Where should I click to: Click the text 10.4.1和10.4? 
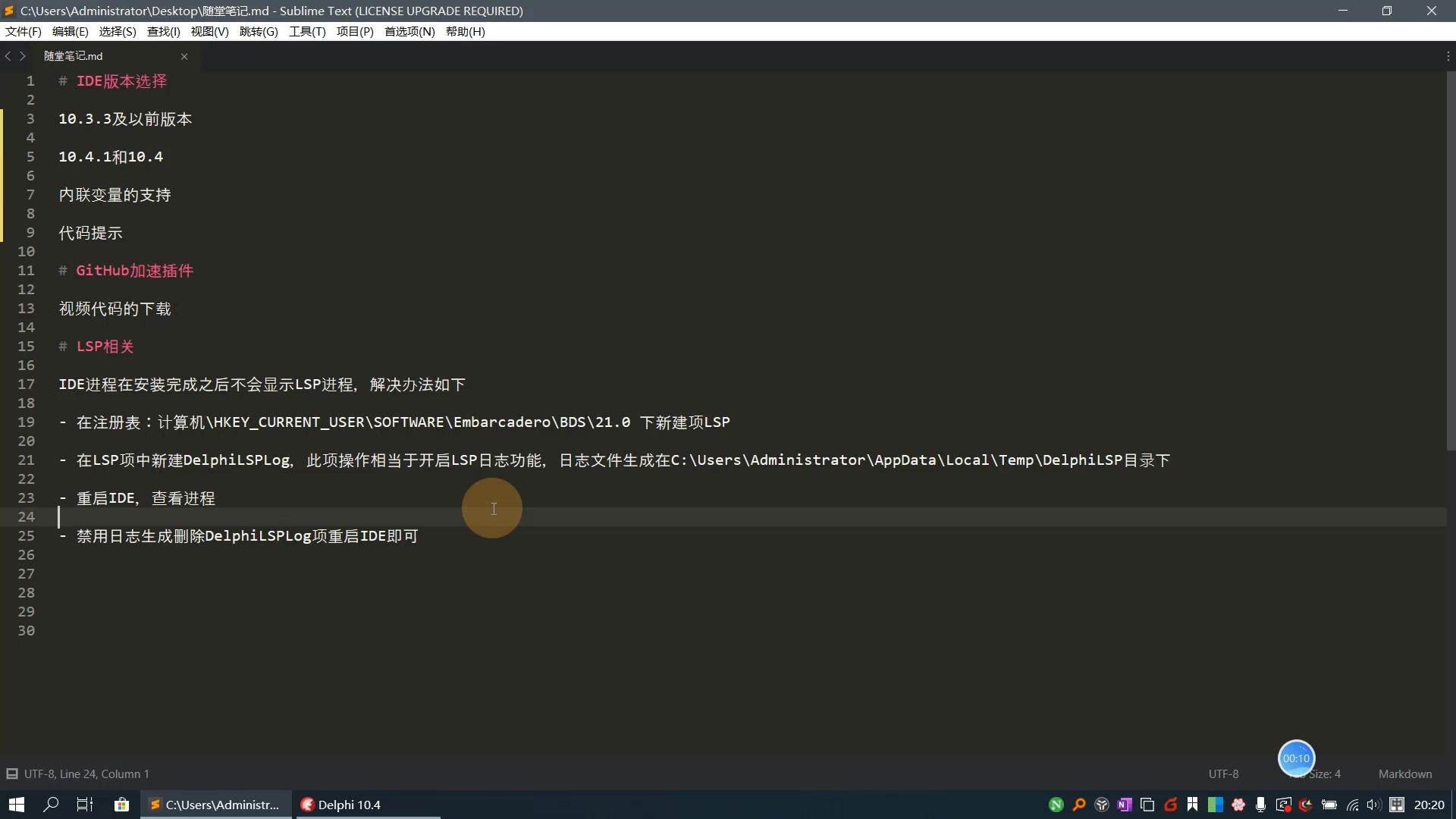coord(111,157)
